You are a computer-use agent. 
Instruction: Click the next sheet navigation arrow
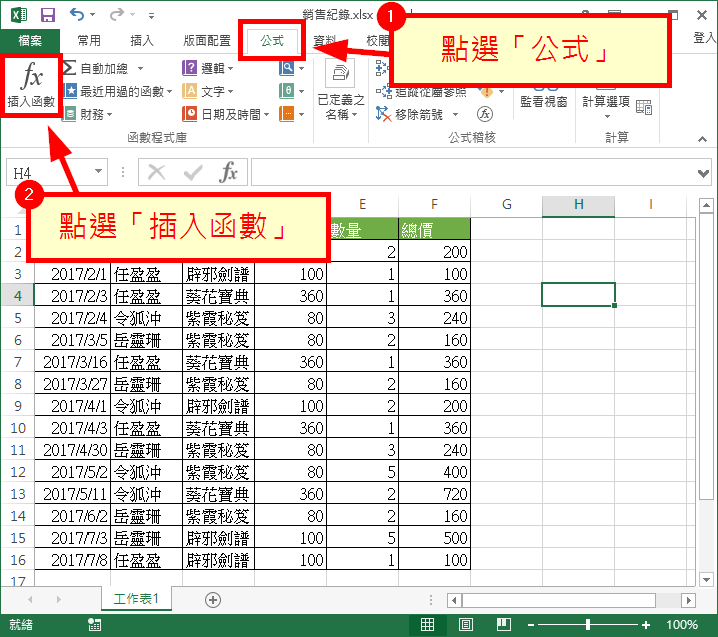point(58,599)
